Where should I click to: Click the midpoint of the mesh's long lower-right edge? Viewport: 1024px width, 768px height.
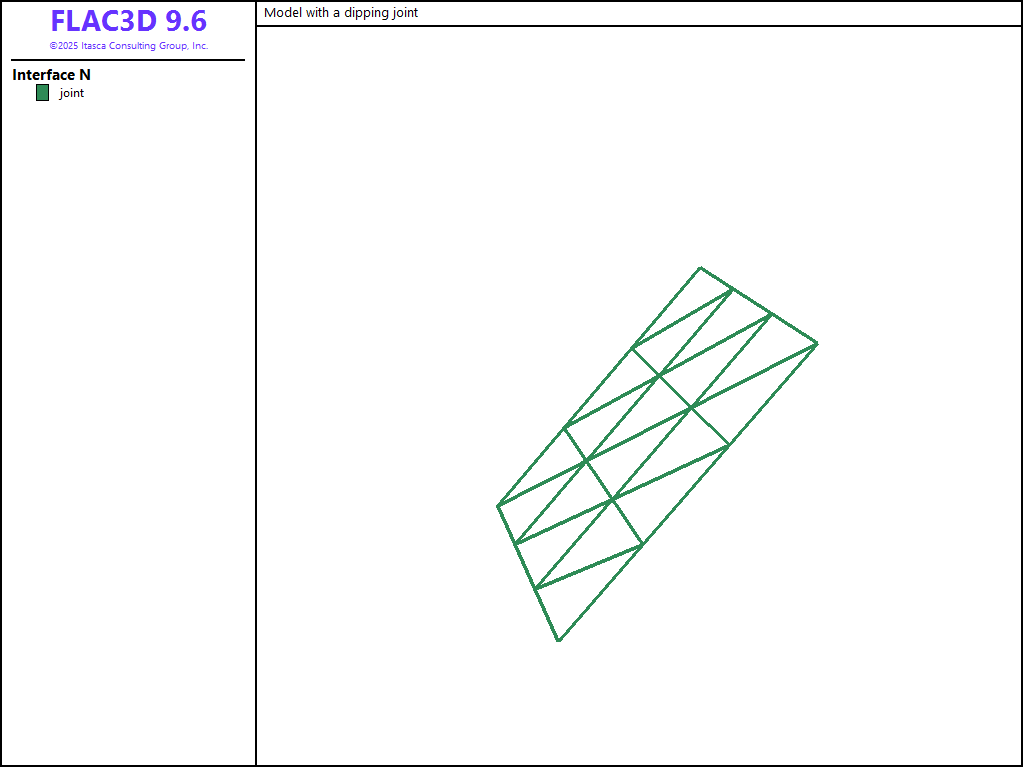point(688,492)
